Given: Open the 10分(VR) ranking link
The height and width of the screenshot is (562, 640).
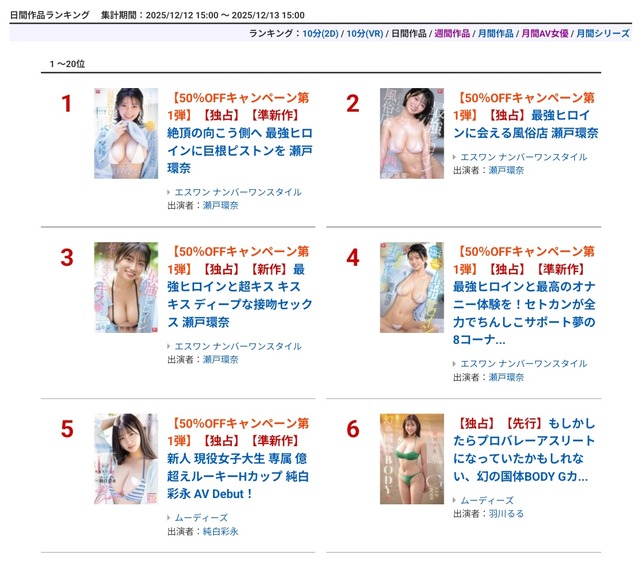Looking at the screenshot, I should 364,33.
